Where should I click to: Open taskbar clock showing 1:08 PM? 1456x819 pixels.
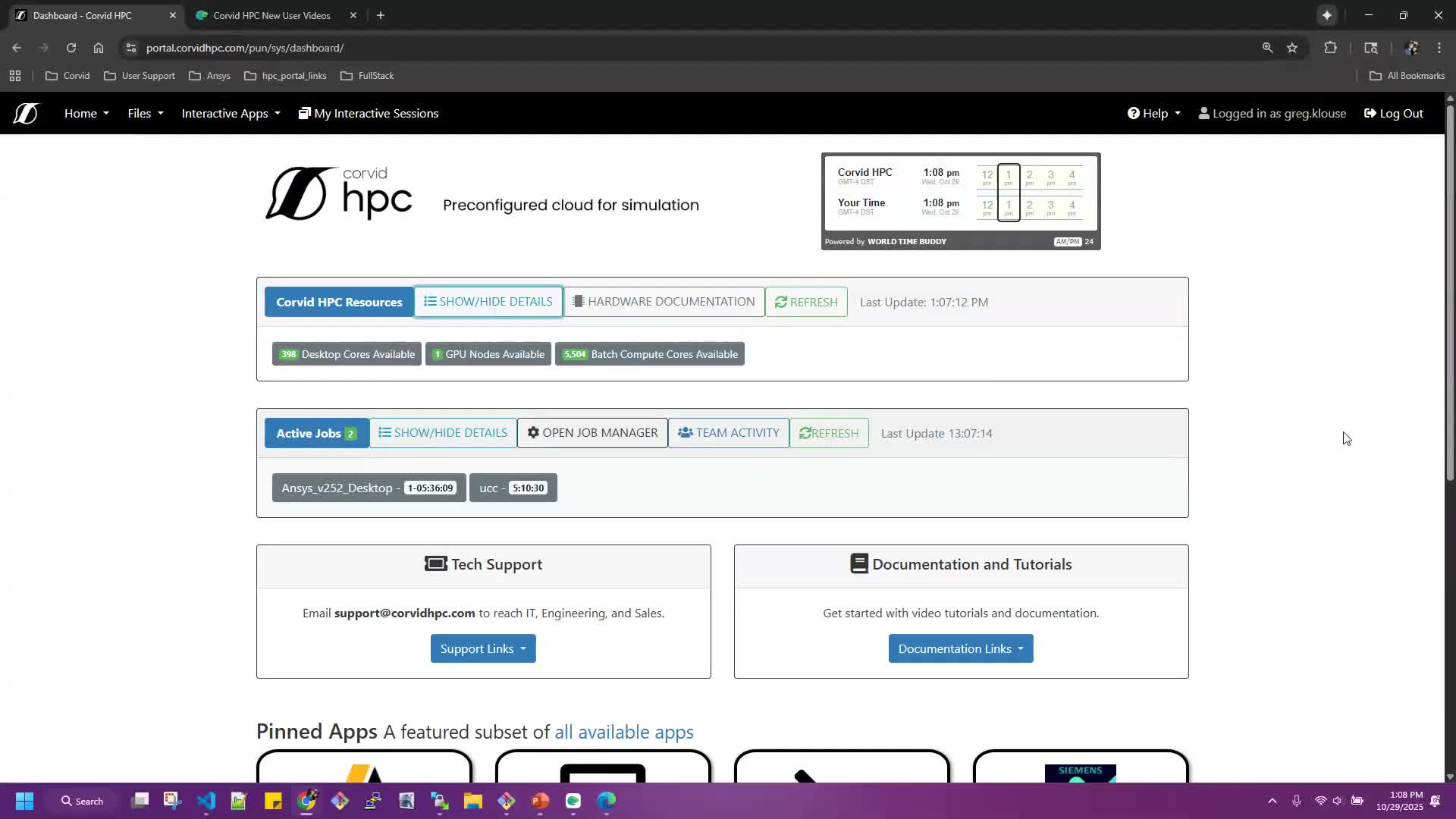click(x=1400, y=801)
